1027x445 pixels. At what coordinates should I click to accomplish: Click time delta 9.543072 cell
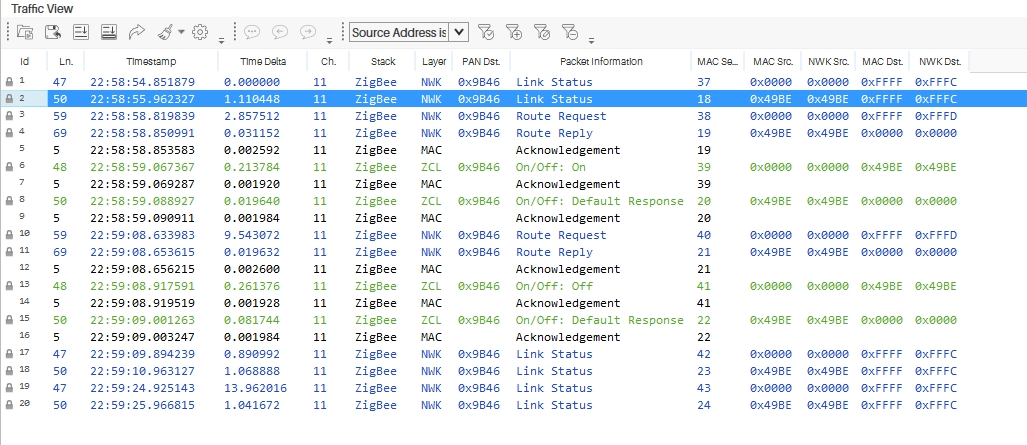click(x=252, y=235)
